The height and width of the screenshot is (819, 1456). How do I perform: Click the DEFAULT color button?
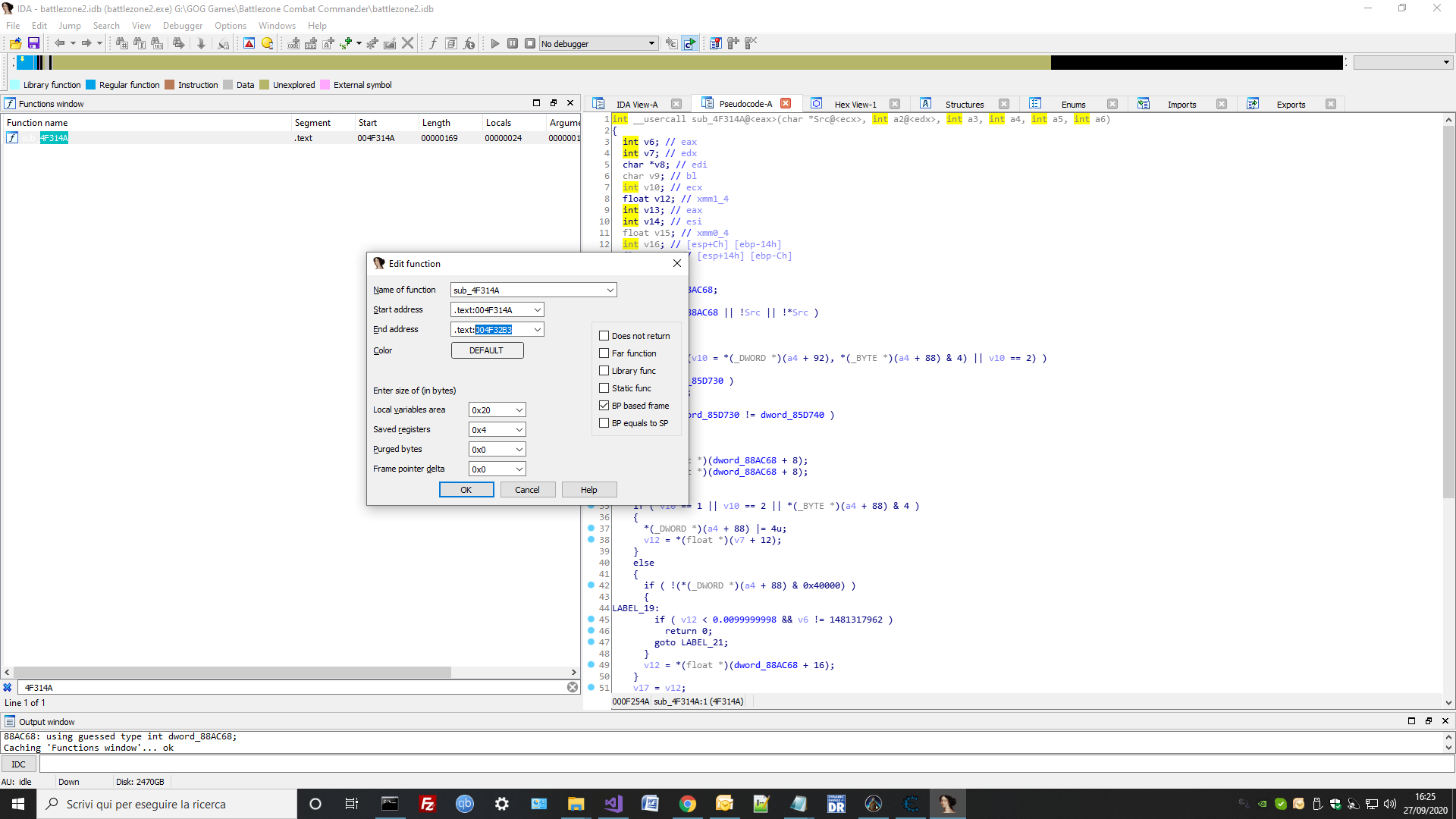pyautogui.click(x=487, y=350)
